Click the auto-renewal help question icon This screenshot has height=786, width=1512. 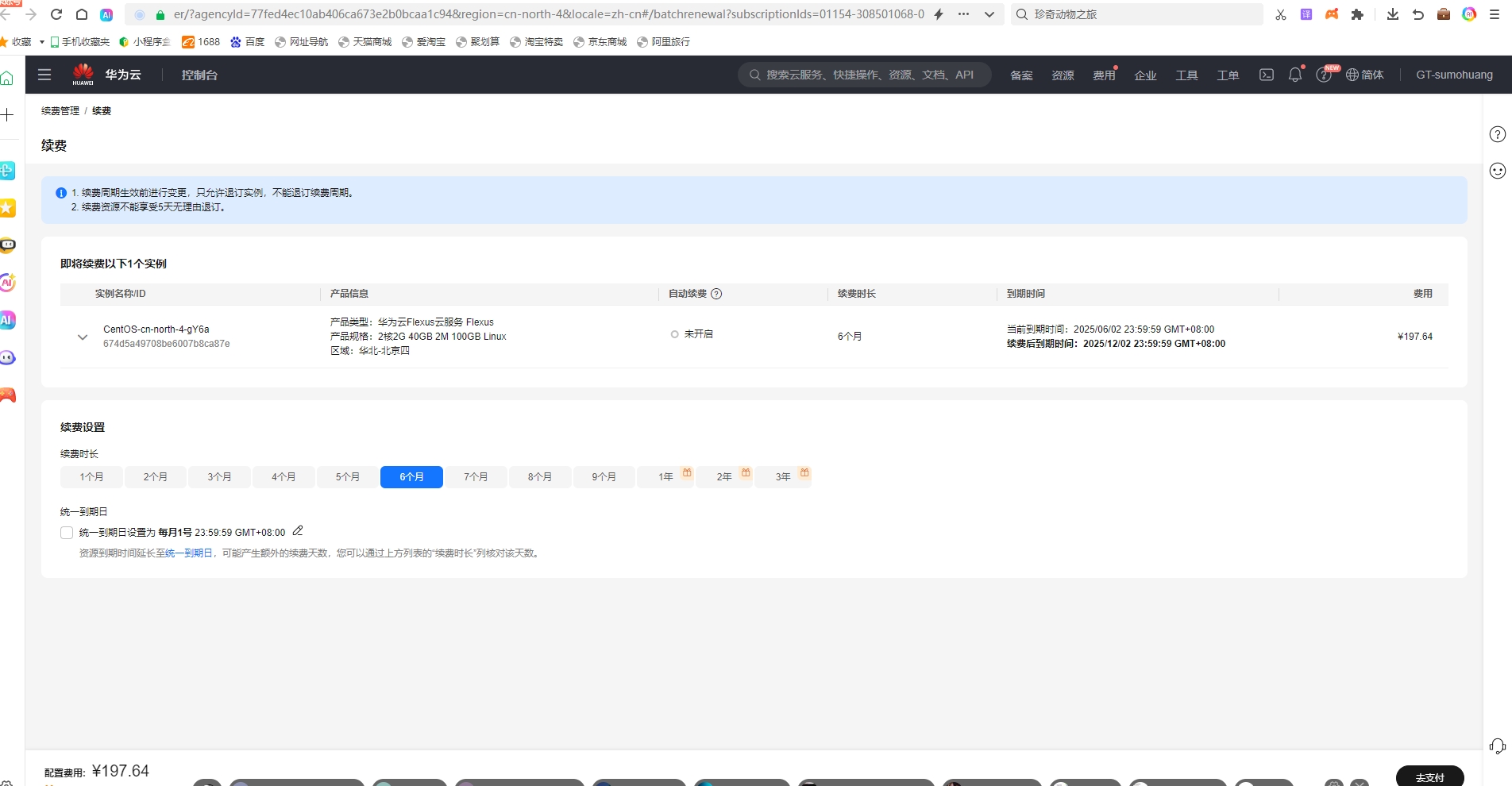click(716, 294)
